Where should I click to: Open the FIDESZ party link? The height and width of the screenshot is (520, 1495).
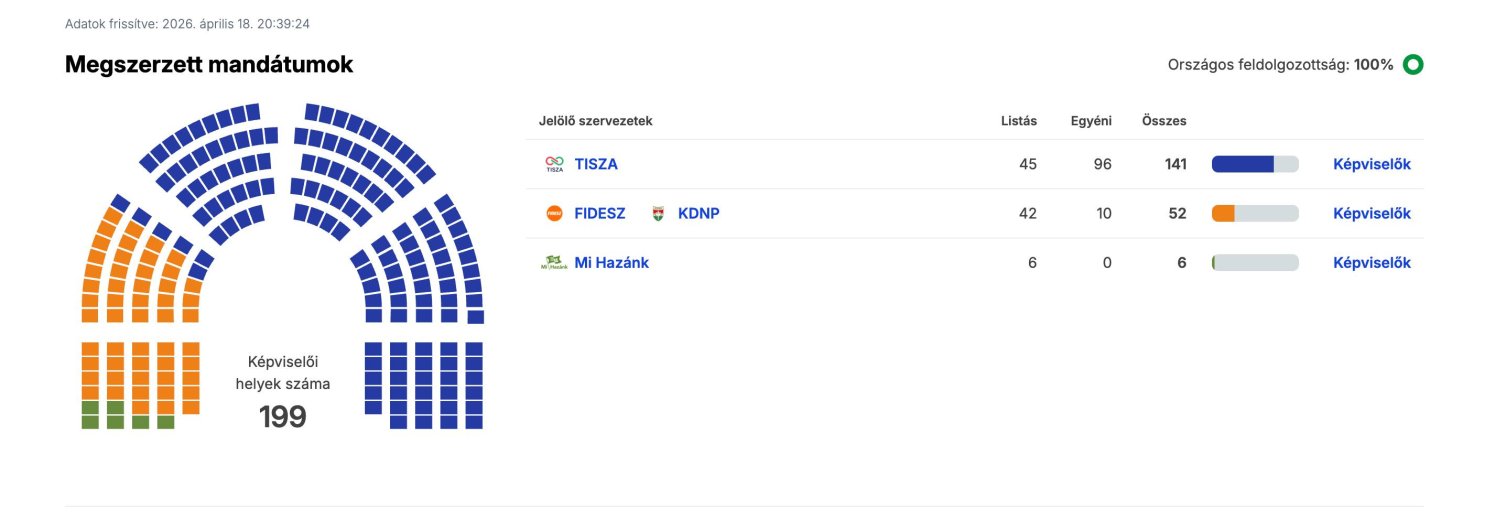pos(600,213)
